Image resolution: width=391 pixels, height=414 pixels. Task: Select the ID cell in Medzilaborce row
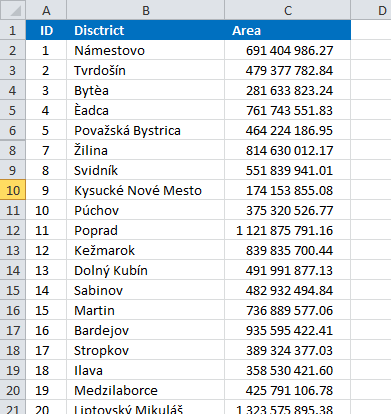tap(46, 390)
